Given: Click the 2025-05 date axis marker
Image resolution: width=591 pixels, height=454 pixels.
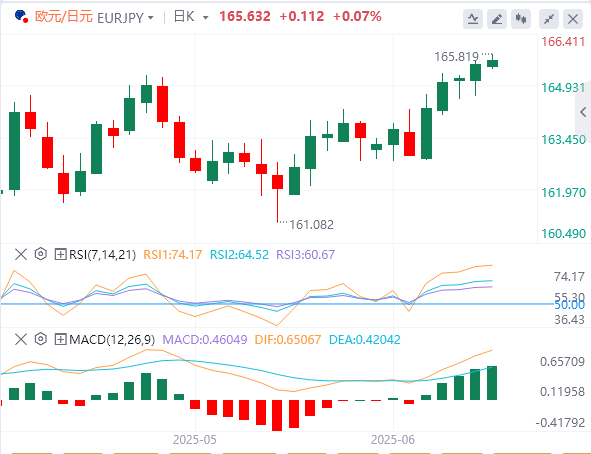Looking at the screenshot, I should [195, 440].
